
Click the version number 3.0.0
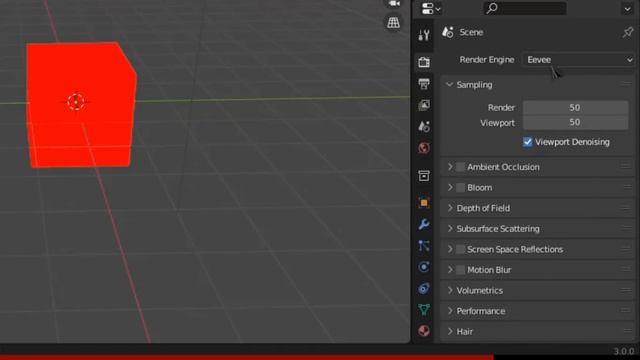[624, 351]
